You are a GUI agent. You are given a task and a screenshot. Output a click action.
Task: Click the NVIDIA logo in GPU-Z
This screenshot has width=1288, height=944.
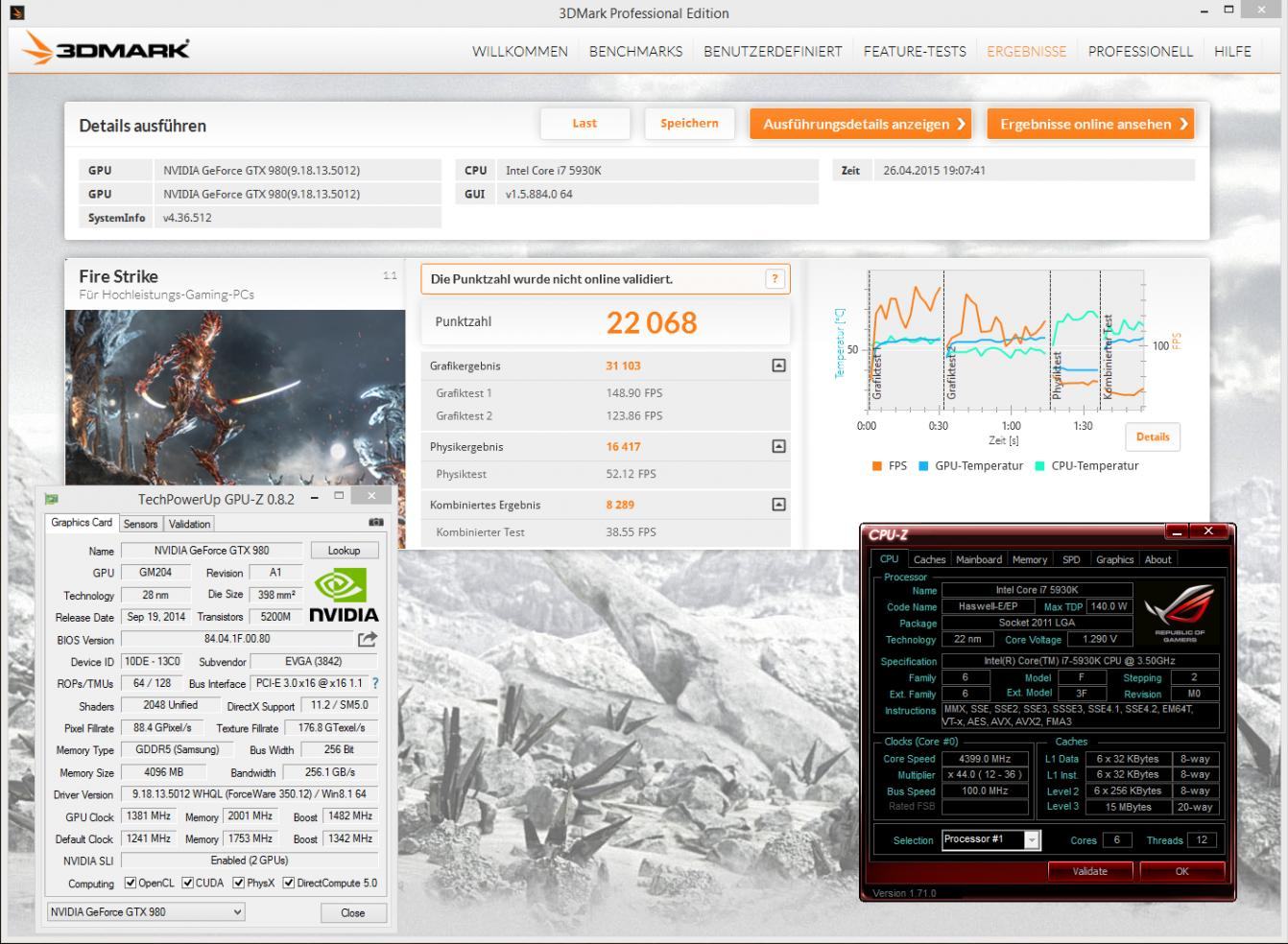click(344, 596)
